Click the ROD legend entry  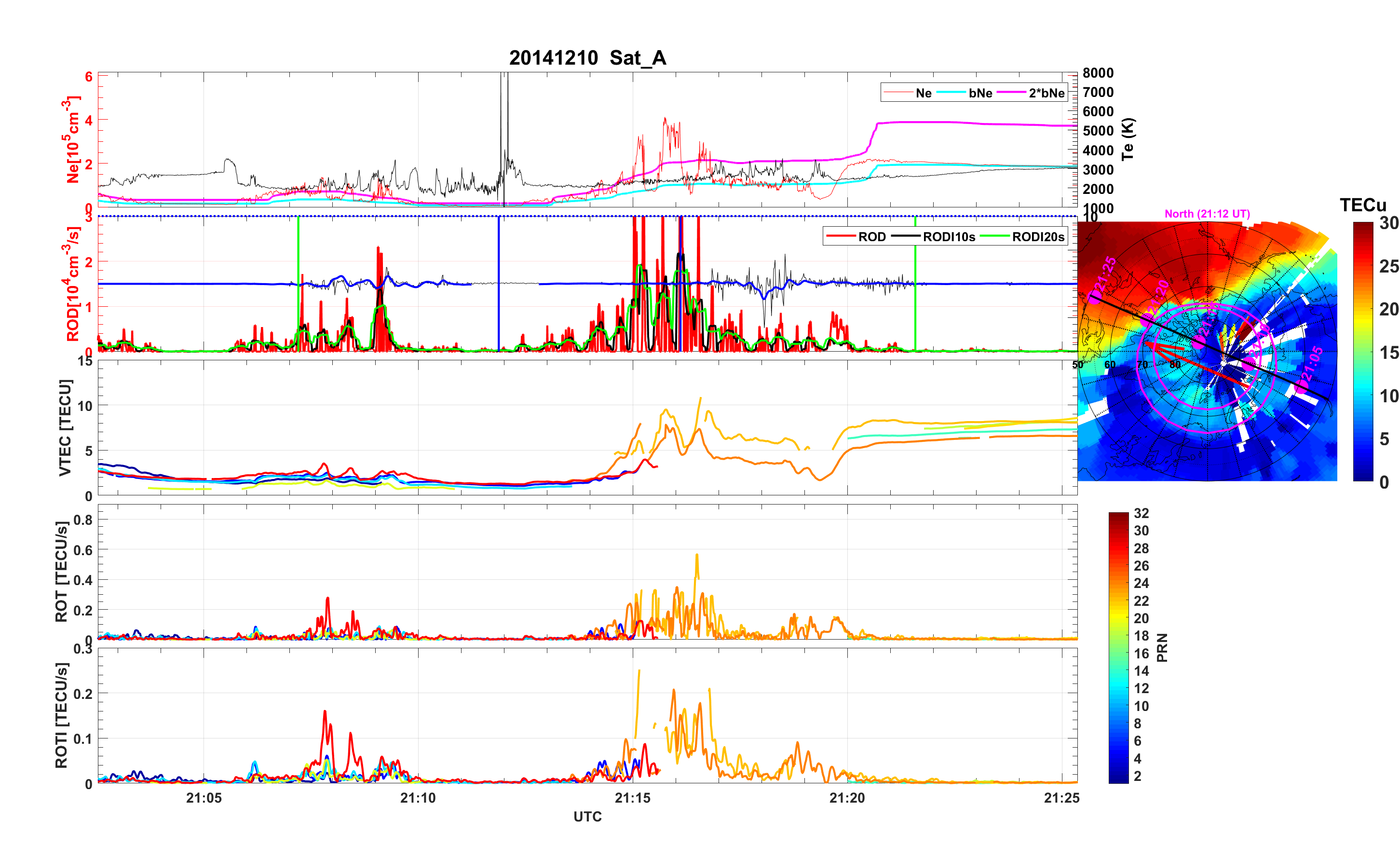[871, 237]
